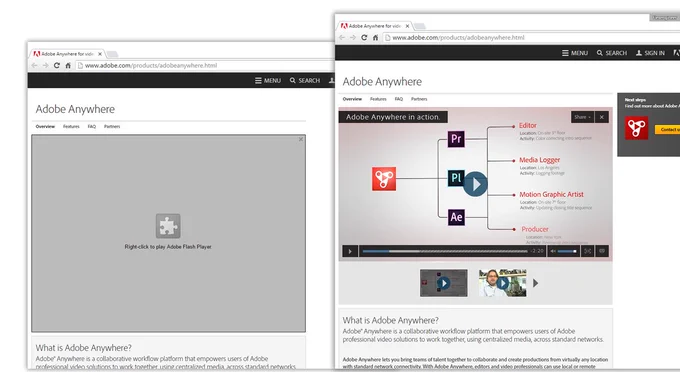
Task: Close the video player with the X button
Action: pos(602,117)
